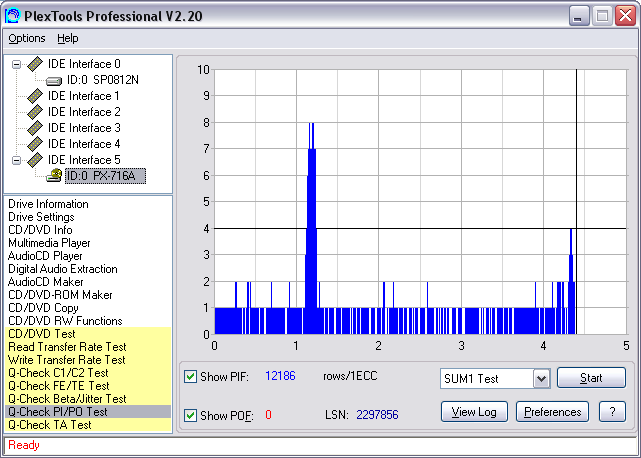Image resolution: width=641 pixels, height=458 pixels.
Task: Click the tall PIF spike in graph
Action: point(311,228)
